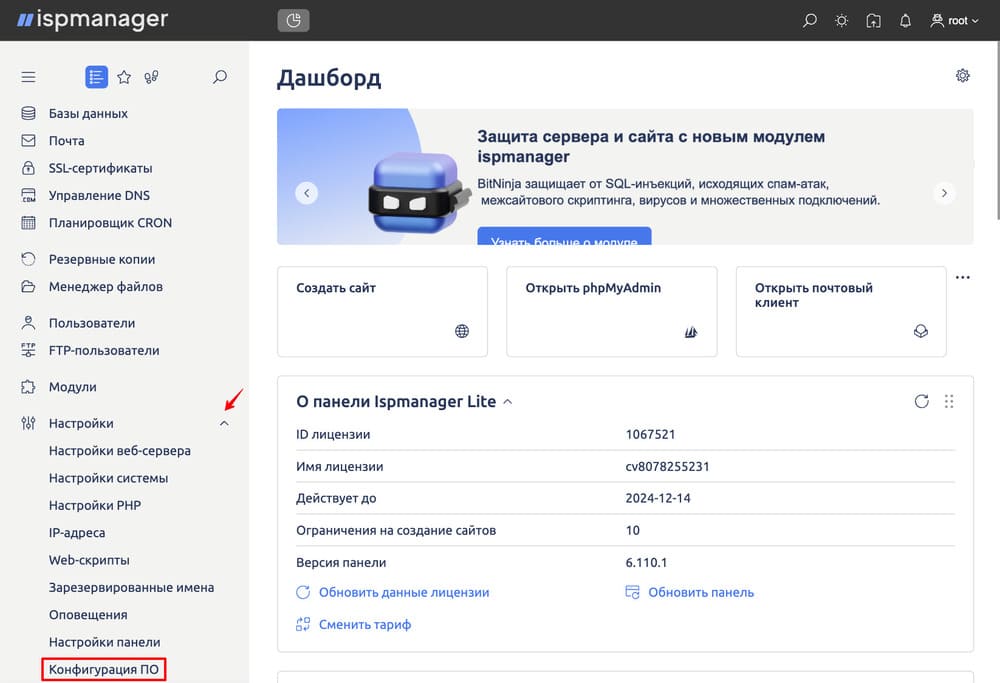The width and height of the screenshot is (1000, 683).
Task: Click Открыть phpMyAdmin card
Action: pyautogui.click(x=612, y=311)
